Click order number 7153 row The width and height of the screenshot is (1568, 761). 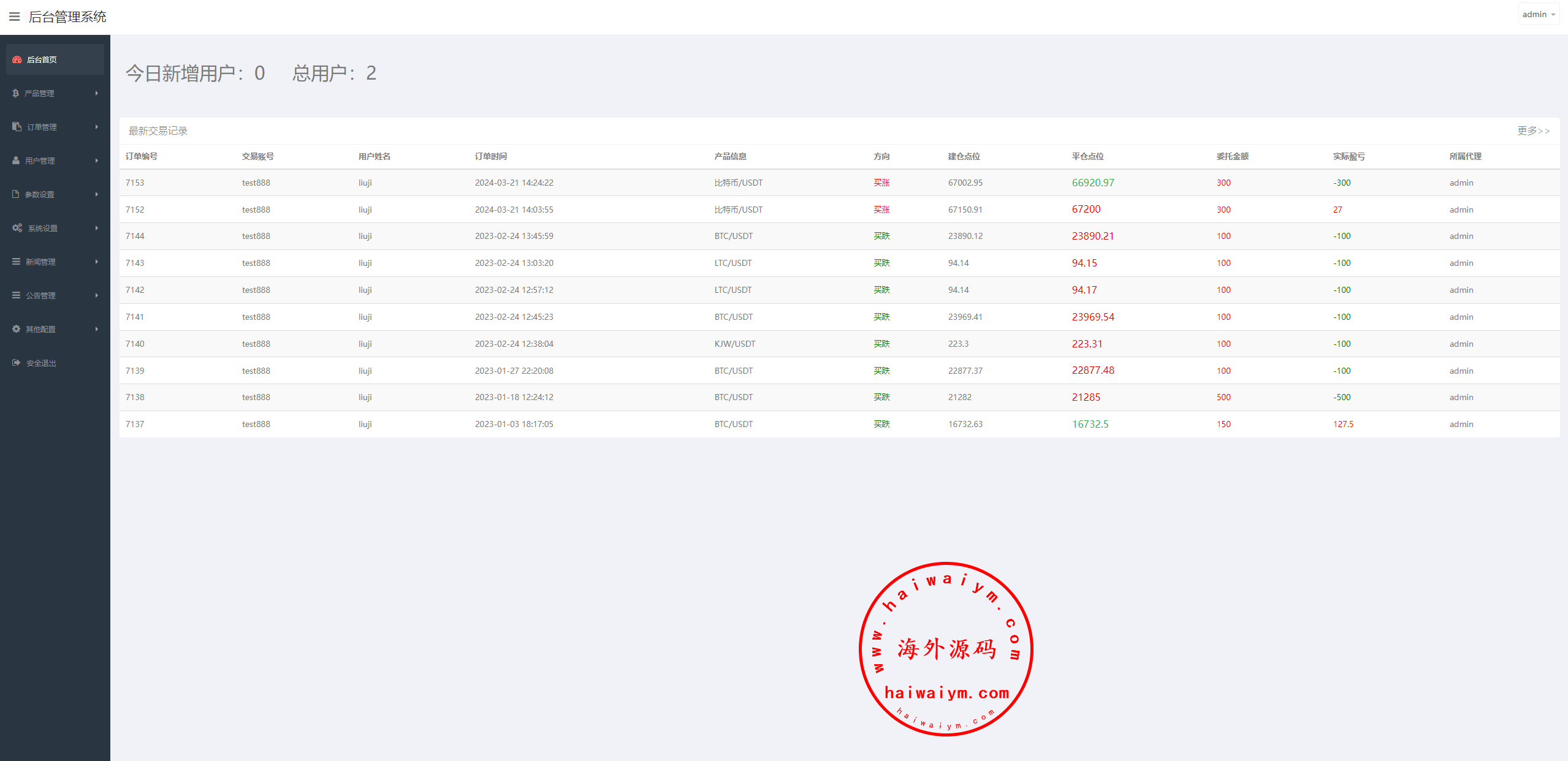pos(135,183)
